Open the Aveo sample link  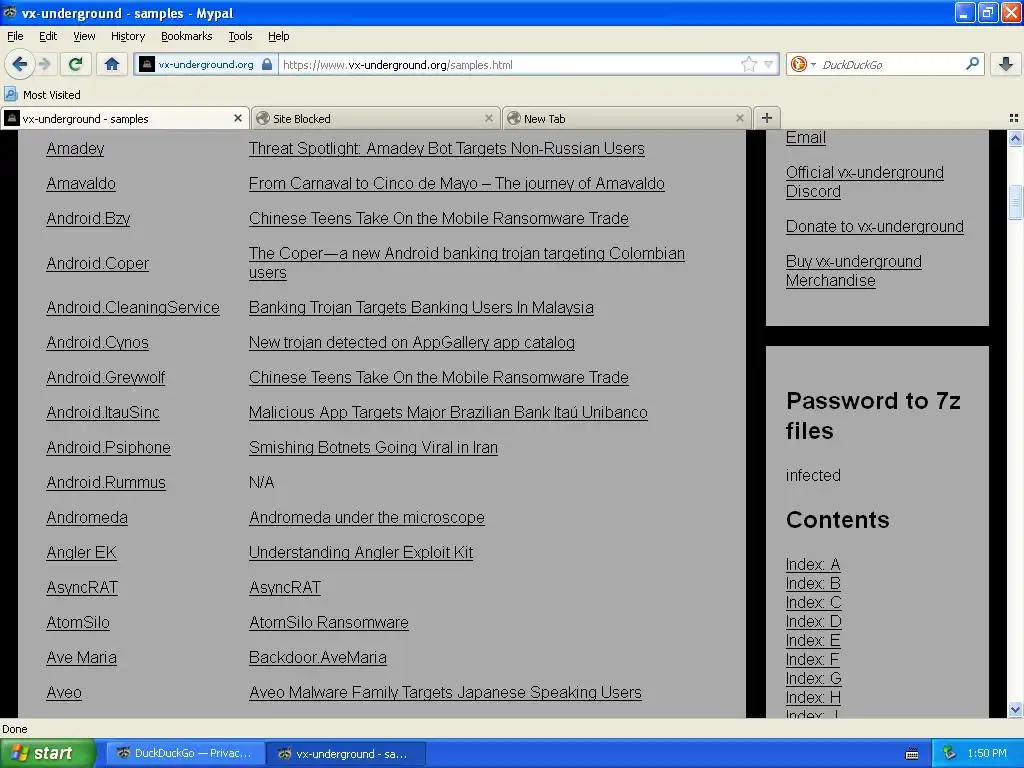tap(64, 692)
